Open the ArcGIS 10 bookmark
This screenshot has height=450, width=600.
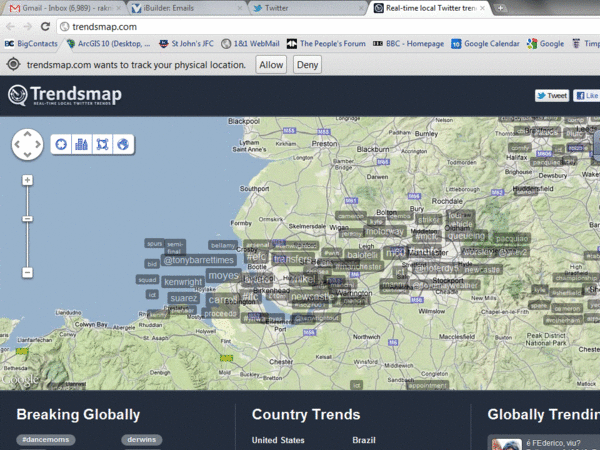coord(108,44)
